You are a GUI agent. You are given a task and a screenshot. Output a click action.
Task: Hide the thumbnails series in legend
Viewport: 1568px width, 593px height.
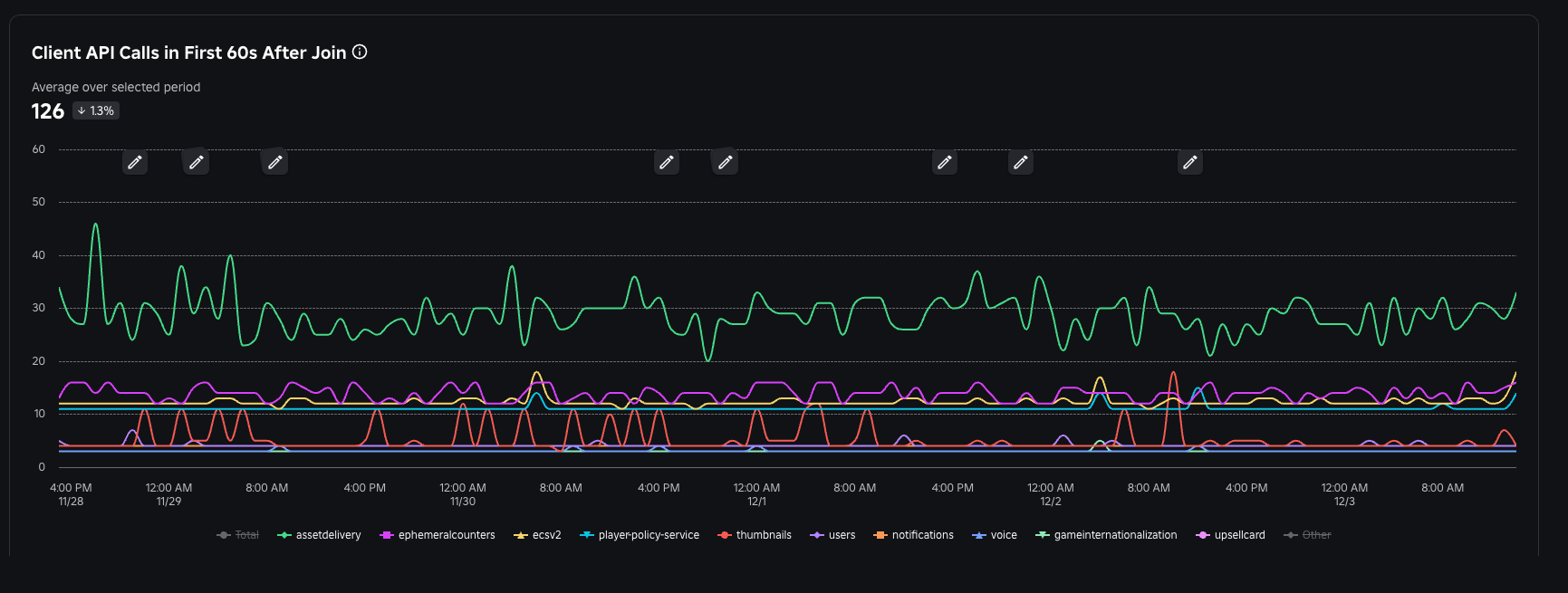pos(755,535)
